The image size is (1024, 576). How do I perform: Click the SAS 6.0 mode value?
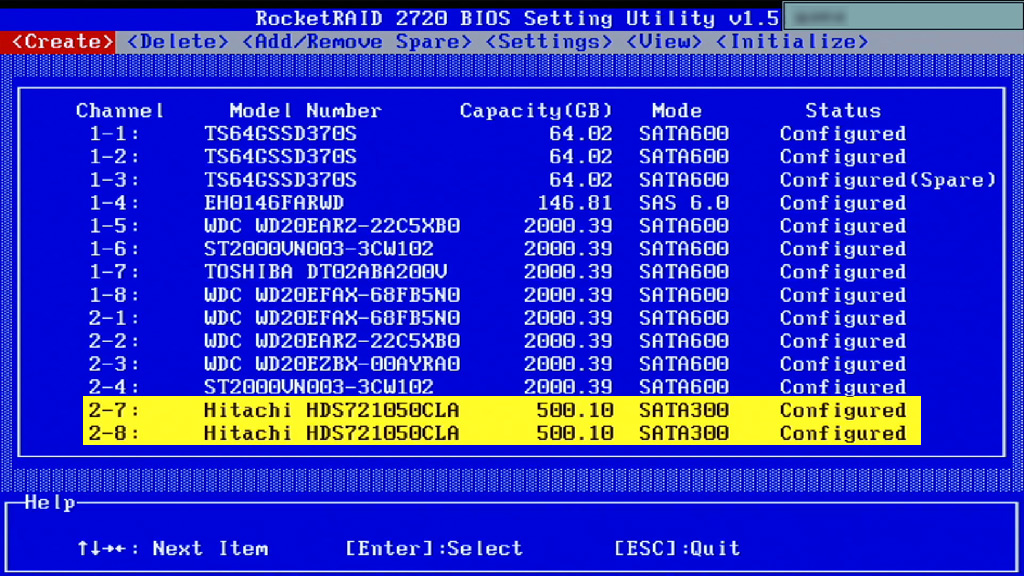tap(684, 203)
